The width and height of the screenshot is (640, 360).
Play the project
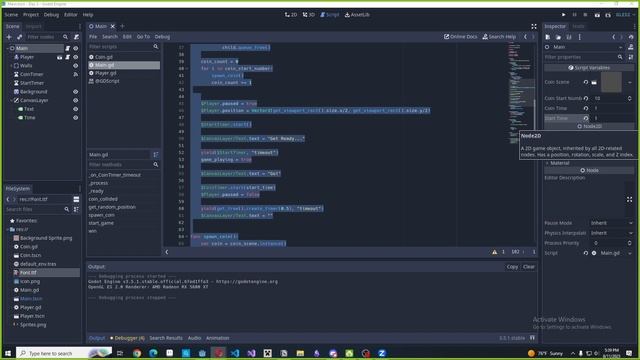564,15
